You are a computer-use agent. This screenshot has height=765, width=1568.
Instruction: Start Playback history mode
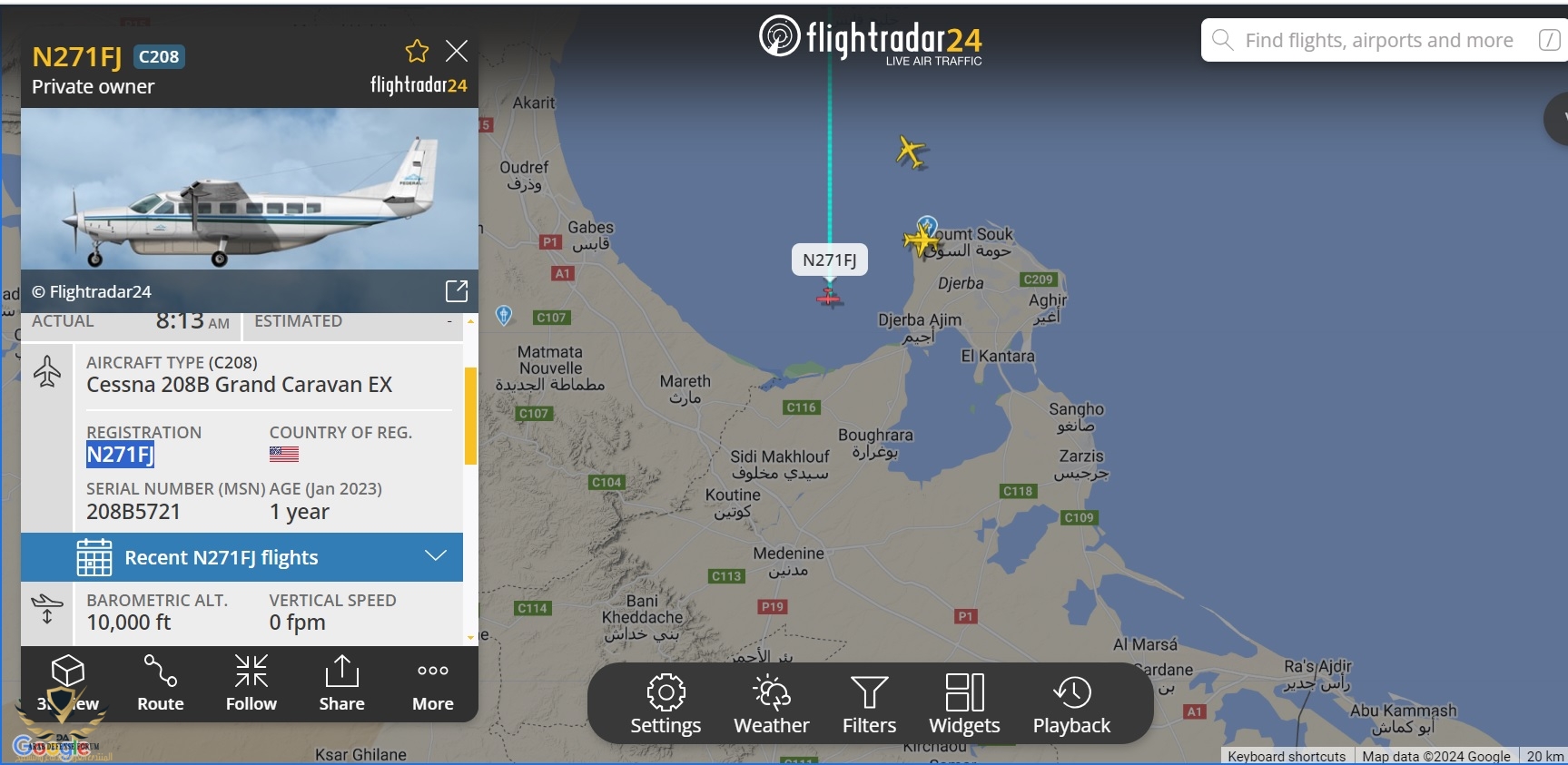click(1071, 704)
